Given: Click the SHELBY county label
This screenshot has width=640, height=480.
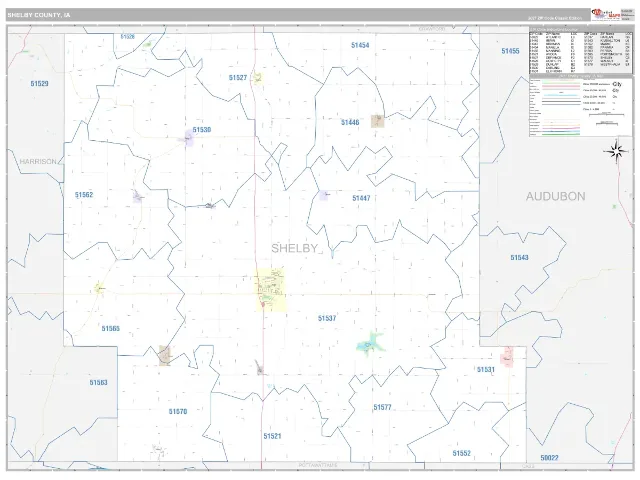Looking at the screenshot, I should pyautogui.click(x=294, y=248).
